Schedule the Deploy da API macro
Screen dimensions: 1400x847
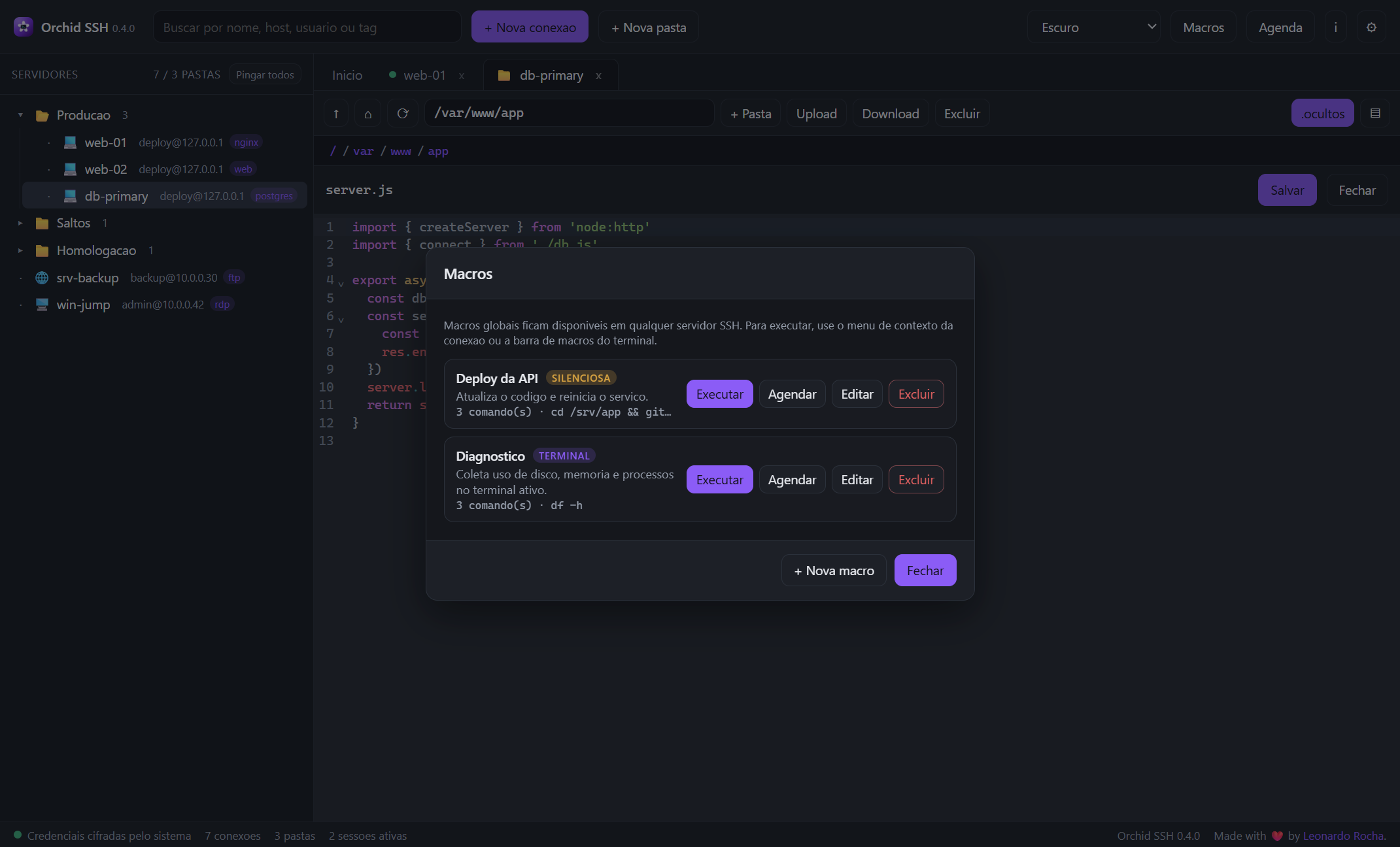pyautogui.click(x=792, y=394)
